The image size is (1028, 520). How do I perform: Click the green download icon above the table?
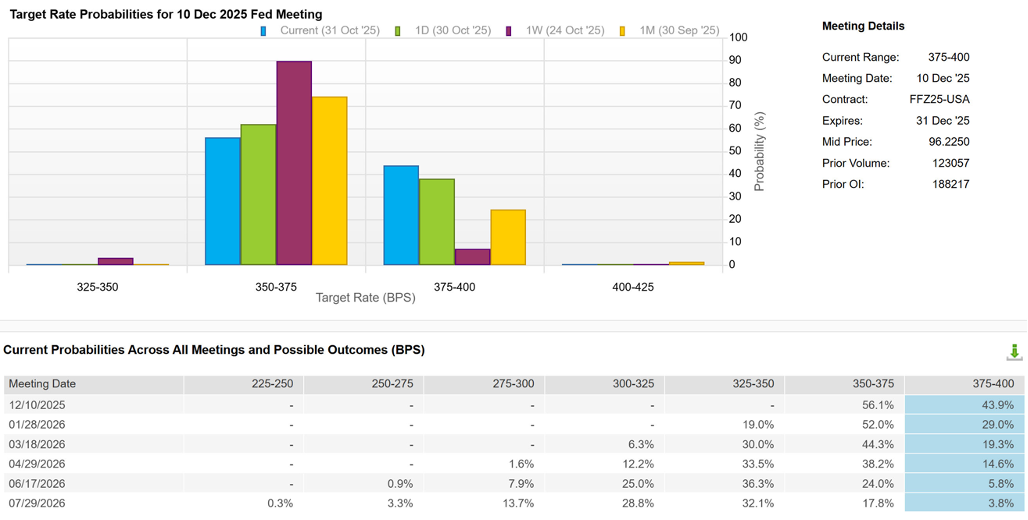point(1014,352)
